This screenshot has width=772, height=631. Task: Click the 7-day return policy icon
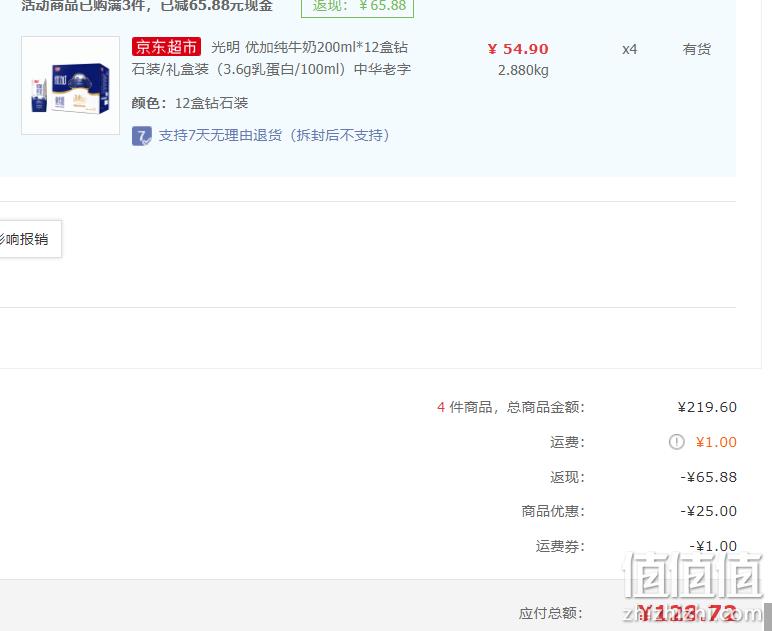[142, 136]
